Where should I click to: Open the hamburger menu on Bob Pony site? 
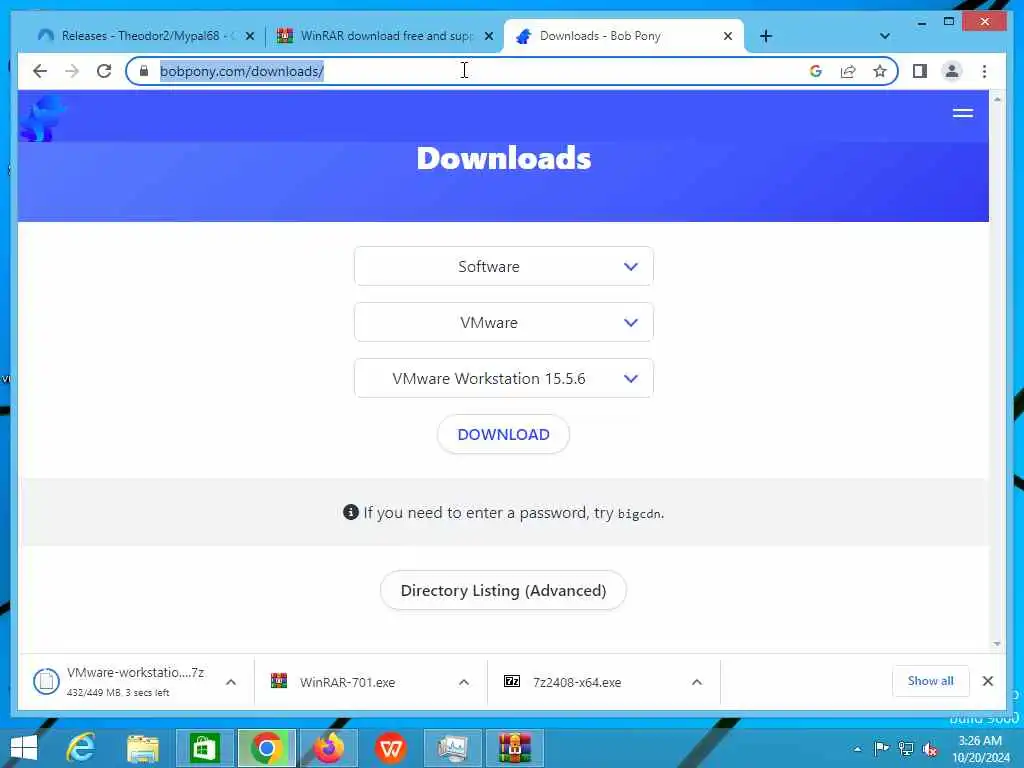(x=963, y=113)
